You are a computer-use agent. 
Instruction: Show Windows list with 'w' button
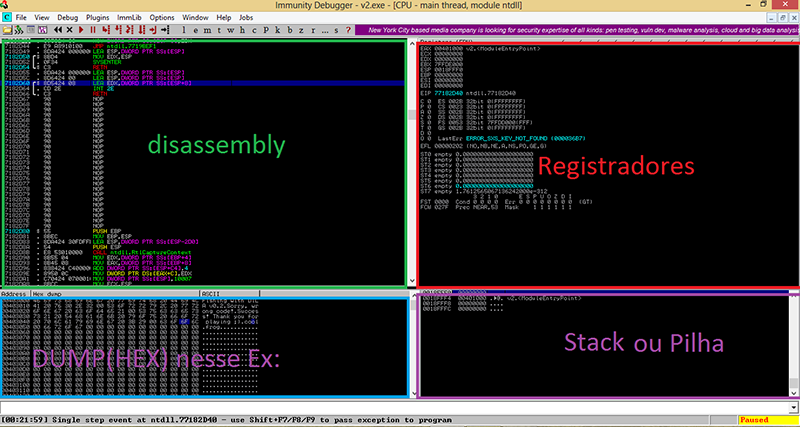231,30
